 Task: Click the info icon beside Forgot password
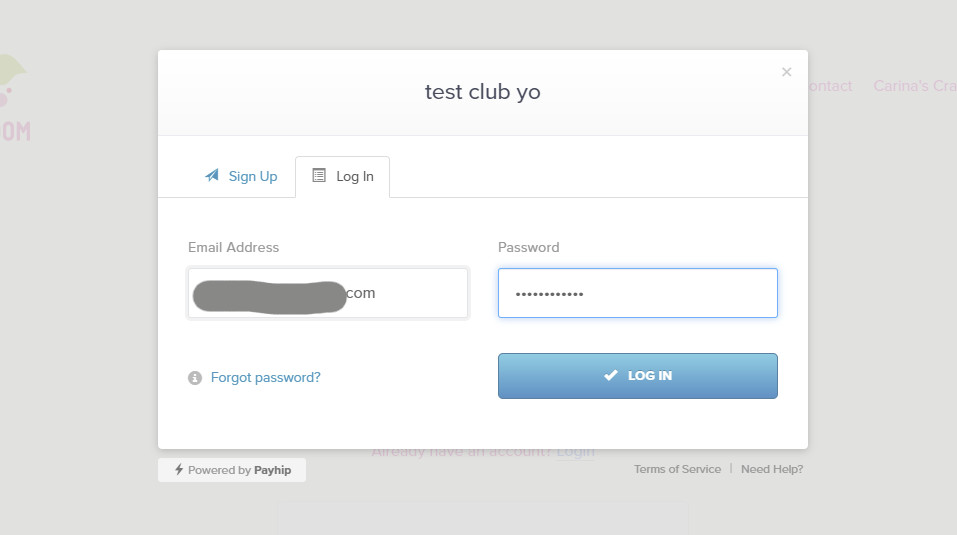(195, 378)
